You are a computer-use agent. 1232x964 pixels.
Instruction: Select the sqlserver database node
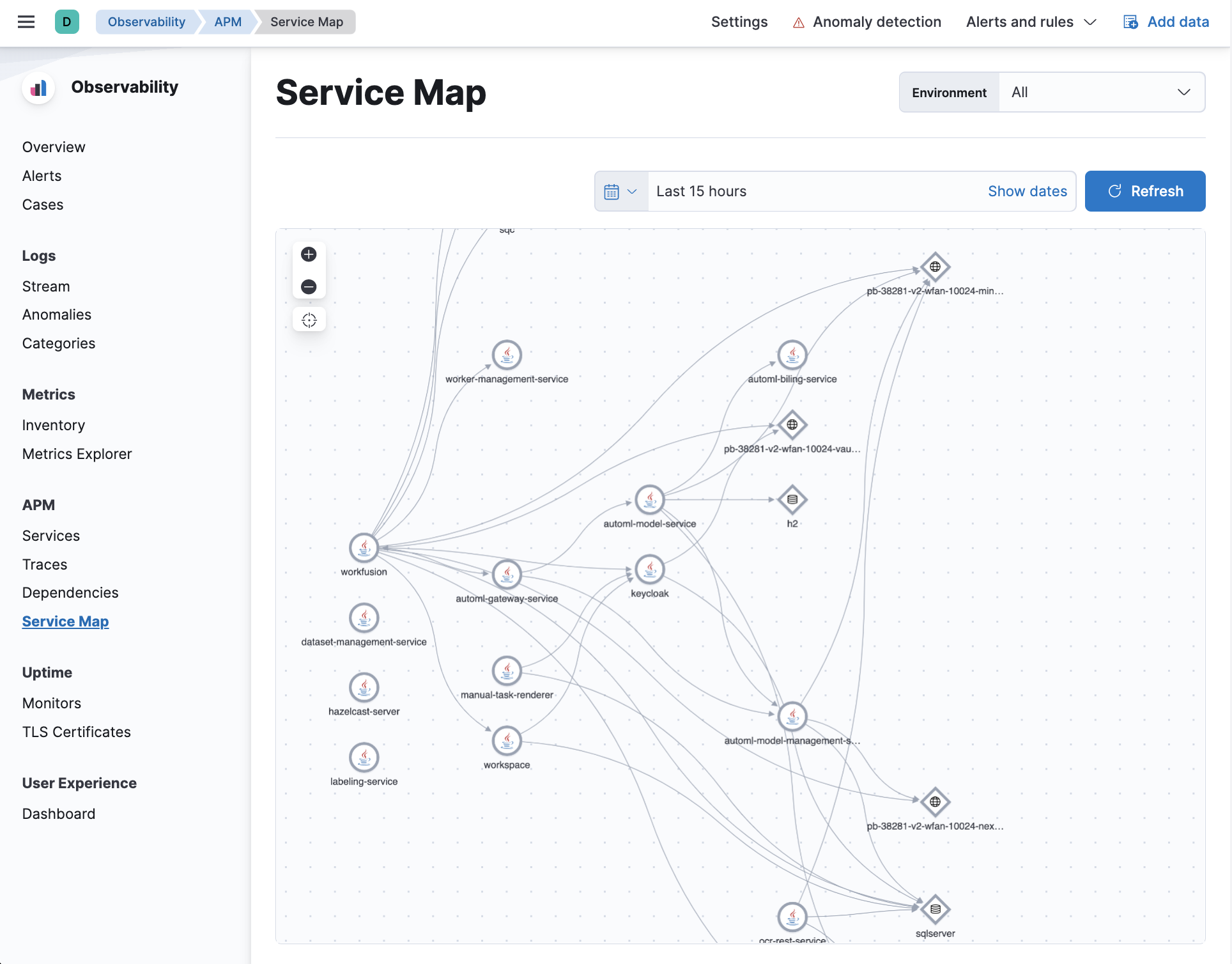pyautogui.click(x=936, y=909)
